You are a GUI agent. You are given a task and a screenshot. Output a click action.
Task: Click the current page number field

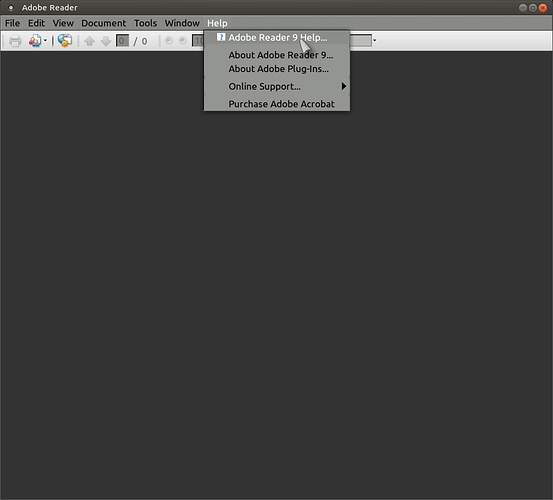coord(122,41)
